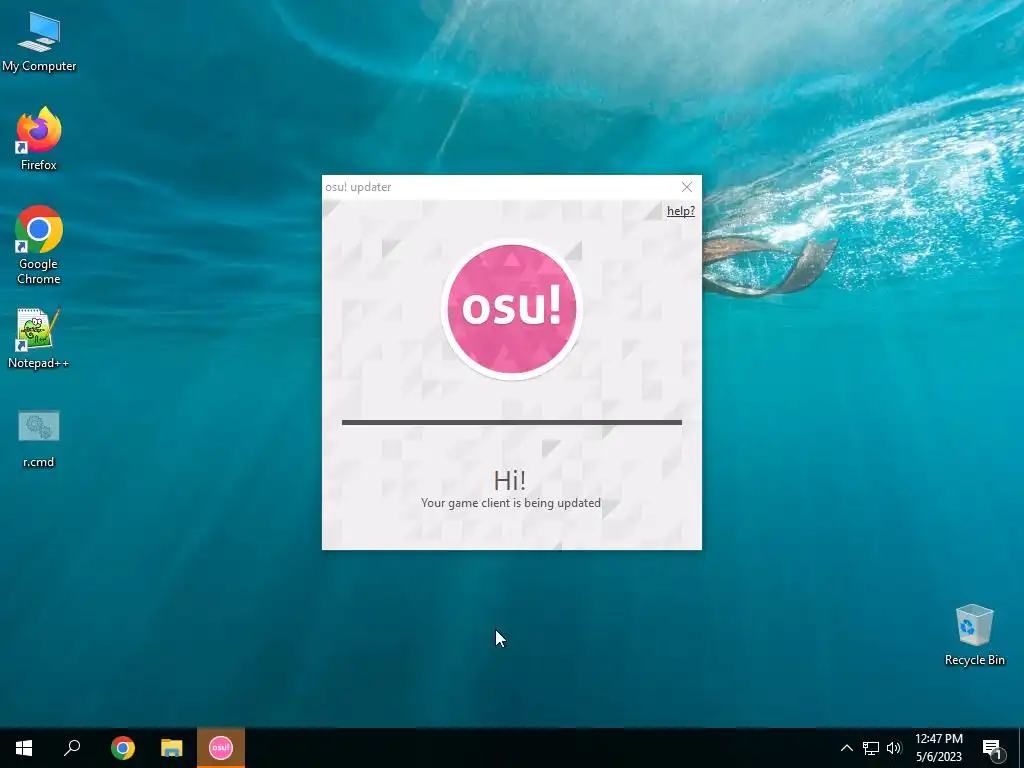Select the Recycle Bin icon

tap(974, 635)
